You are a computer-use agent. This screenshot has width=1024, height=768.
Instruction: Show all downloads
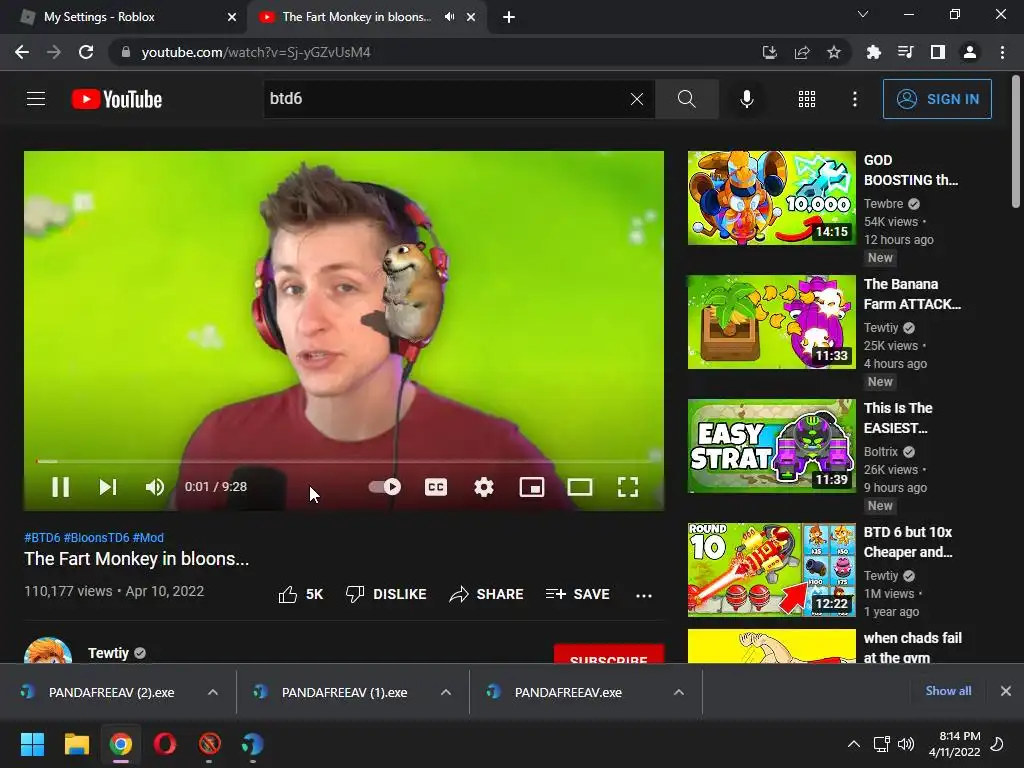(x=948, y=691)
